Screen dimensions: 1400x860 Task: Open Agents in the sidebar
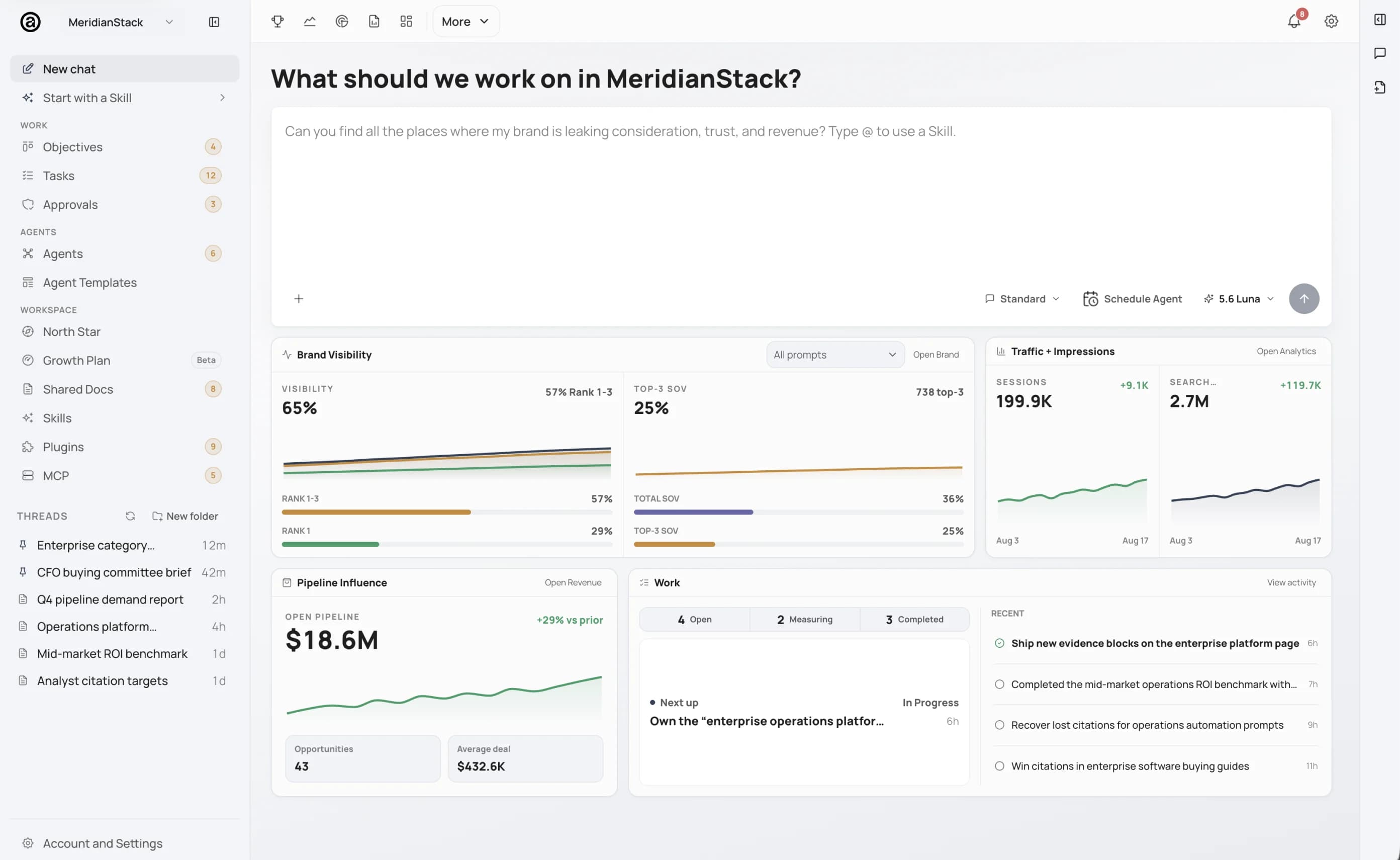click(125, 253)
